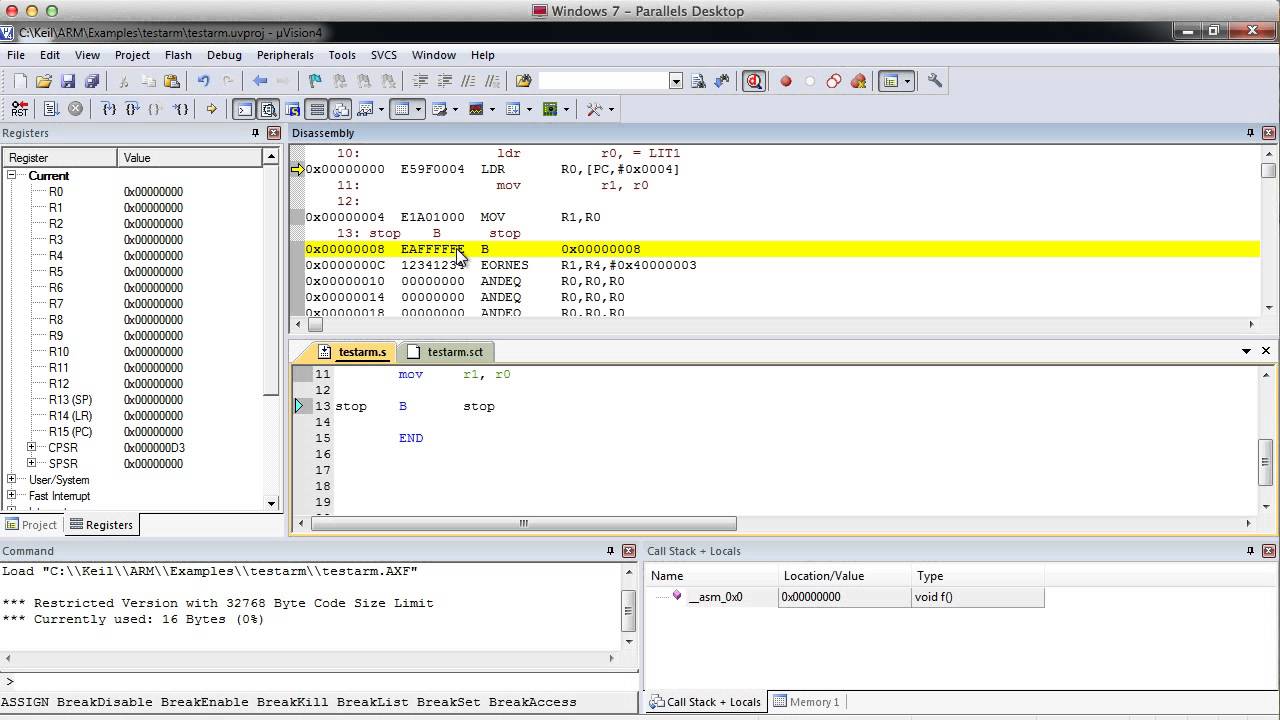Click the Type column header
Image resolution: width=1280 pixels, height=720 pixels.
coord(978,576)
